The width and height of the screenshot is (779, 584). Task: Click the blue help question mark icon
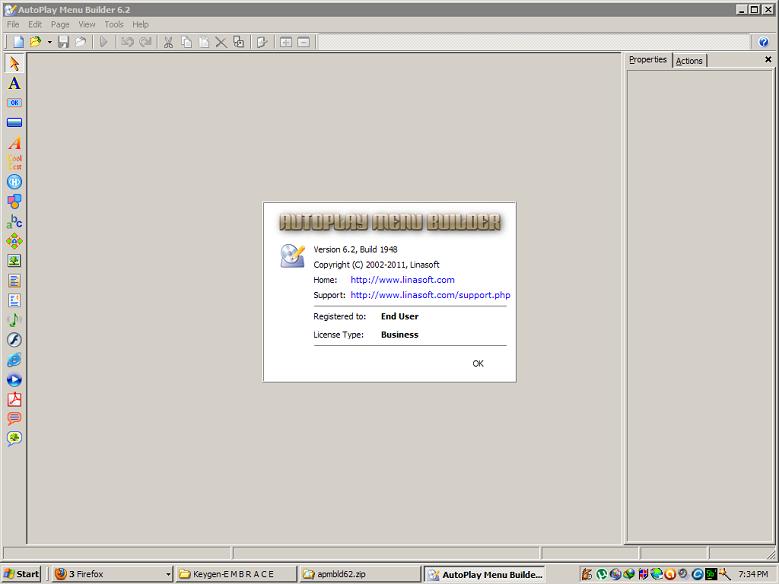[x=764, y=42]
